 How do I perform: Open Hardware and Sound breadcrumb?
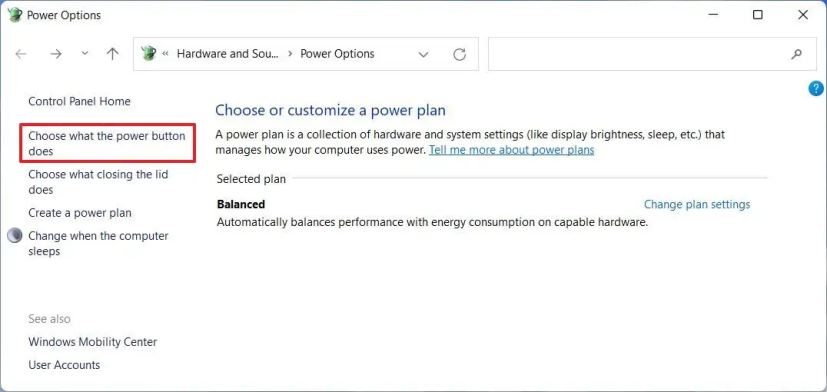227,54
